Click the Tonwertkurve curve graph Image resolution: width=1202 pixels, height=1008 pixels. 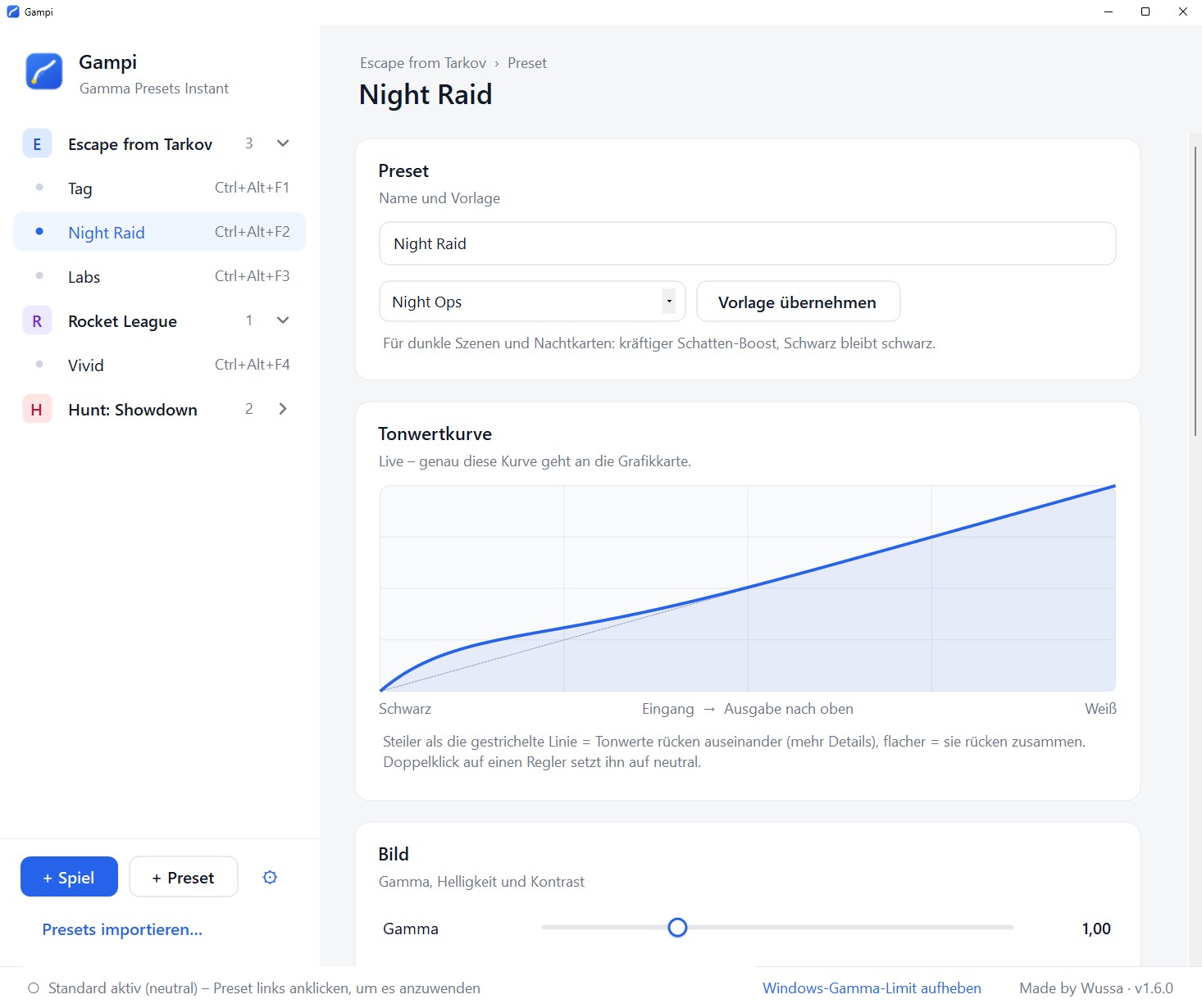tap(747, 588)
